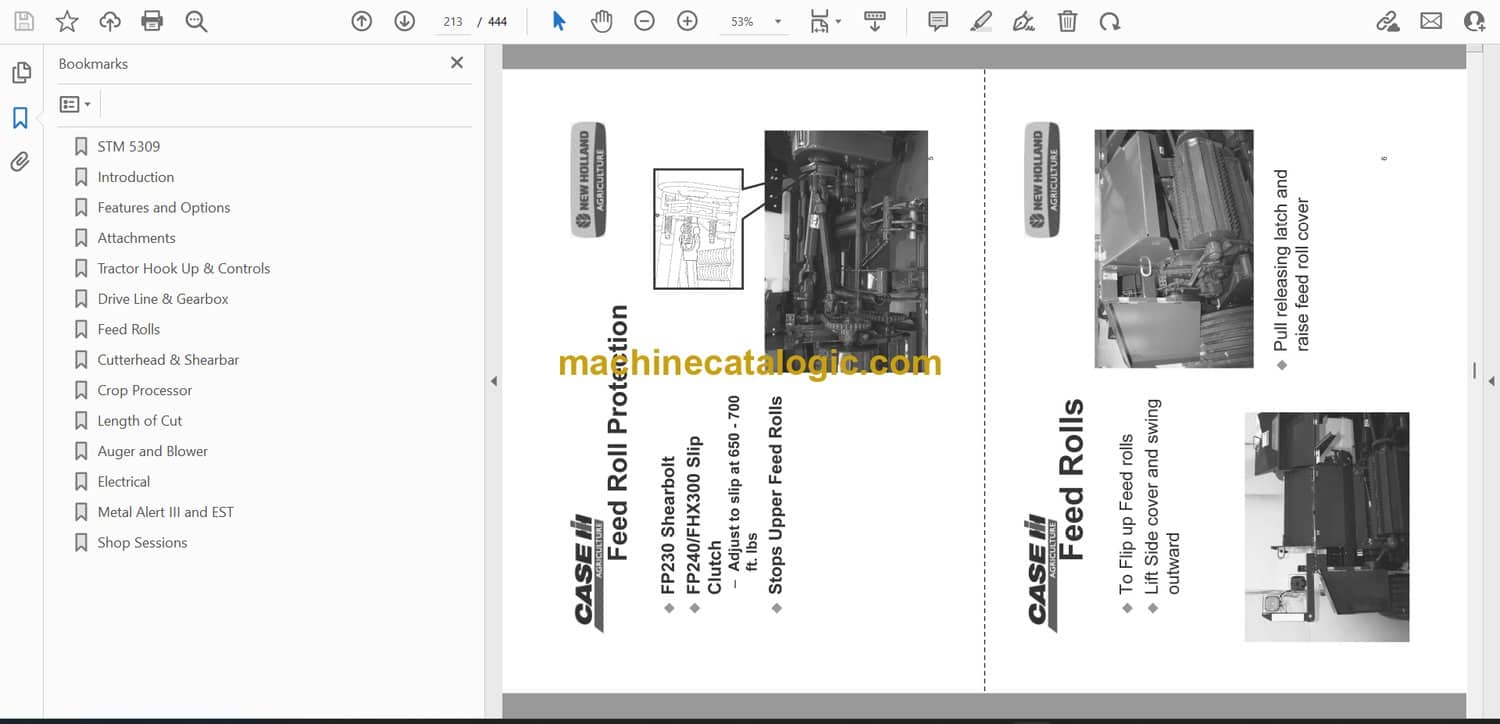Open Features and Options bookmark

(164, 207)
